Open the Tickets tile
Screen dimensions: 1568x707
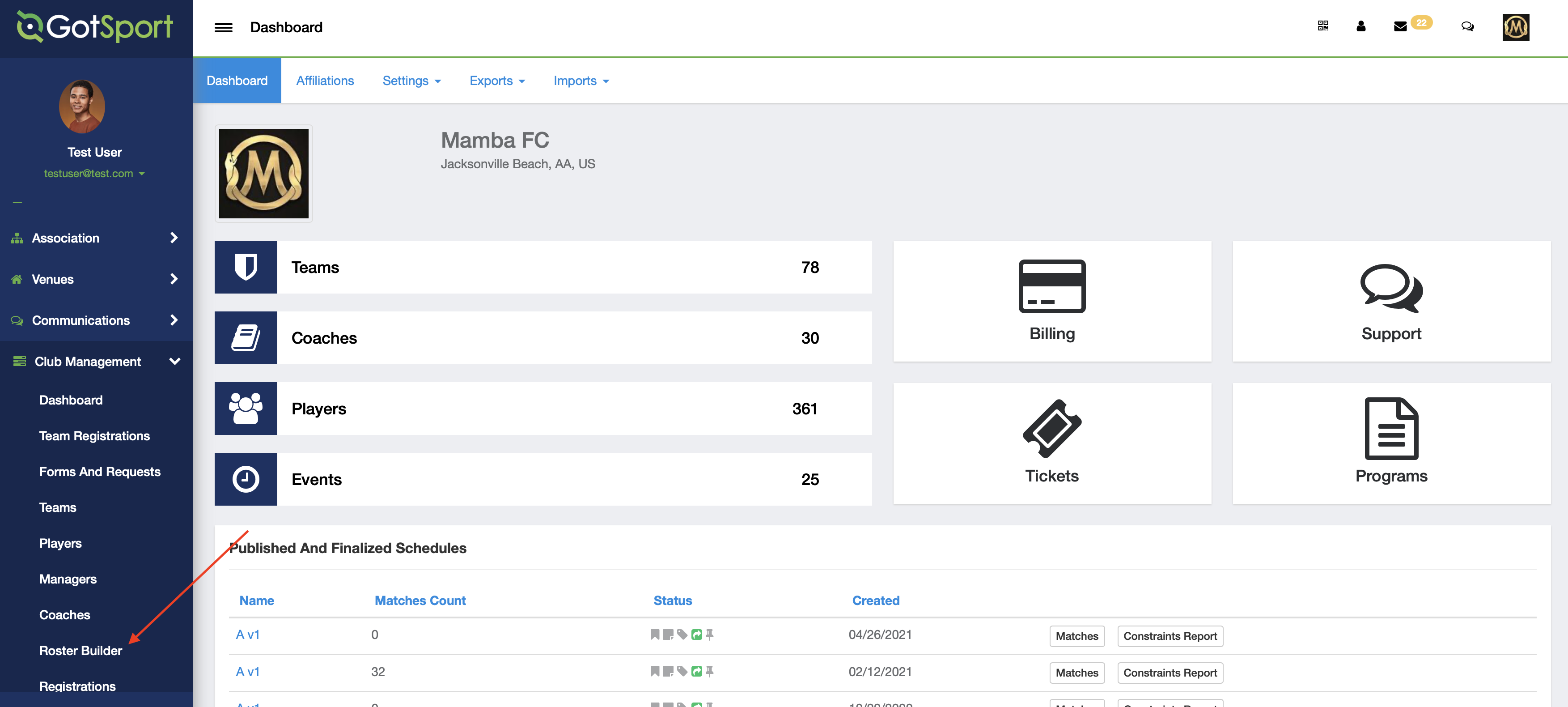[x=1052, y=443]
